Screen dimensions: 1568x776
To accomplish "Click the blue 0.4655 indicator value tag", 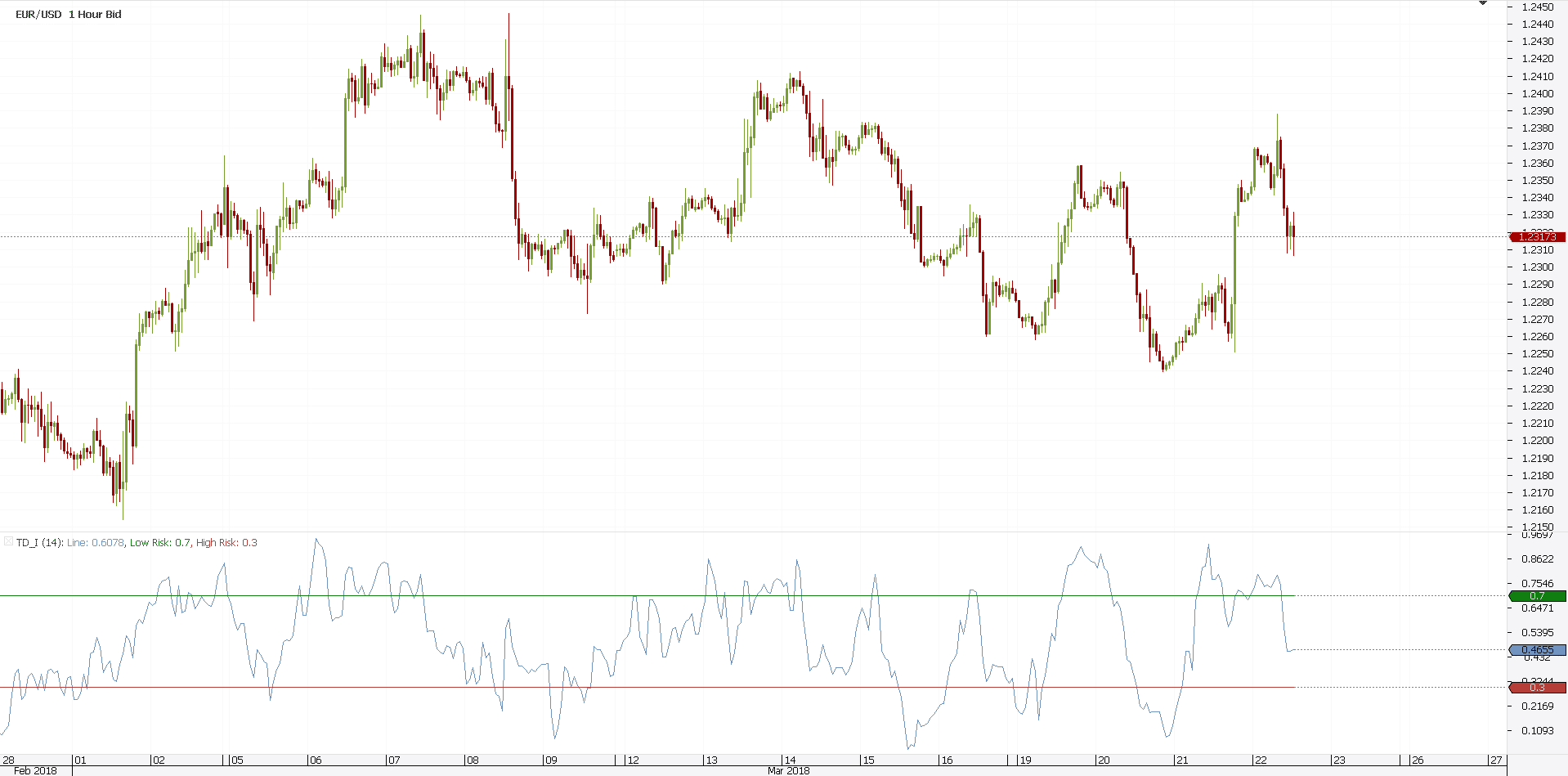I will click(x=1538, y=649).
